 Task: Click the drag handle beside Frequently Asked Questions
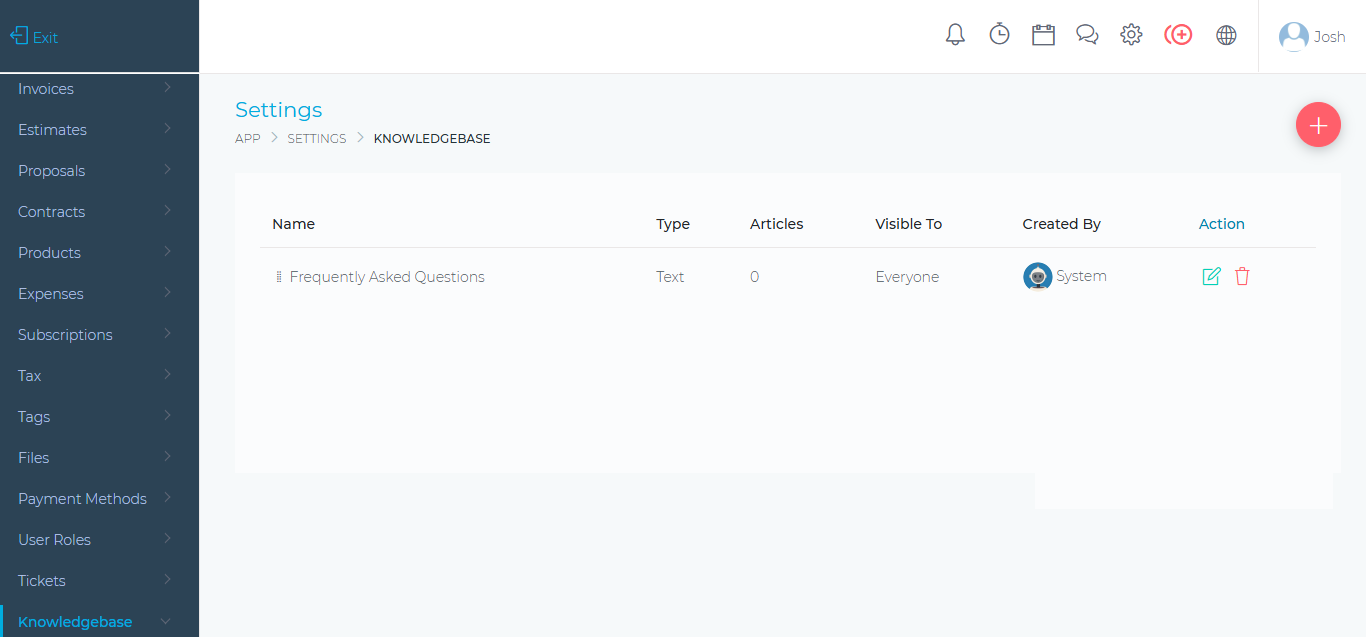click(279, 277)
